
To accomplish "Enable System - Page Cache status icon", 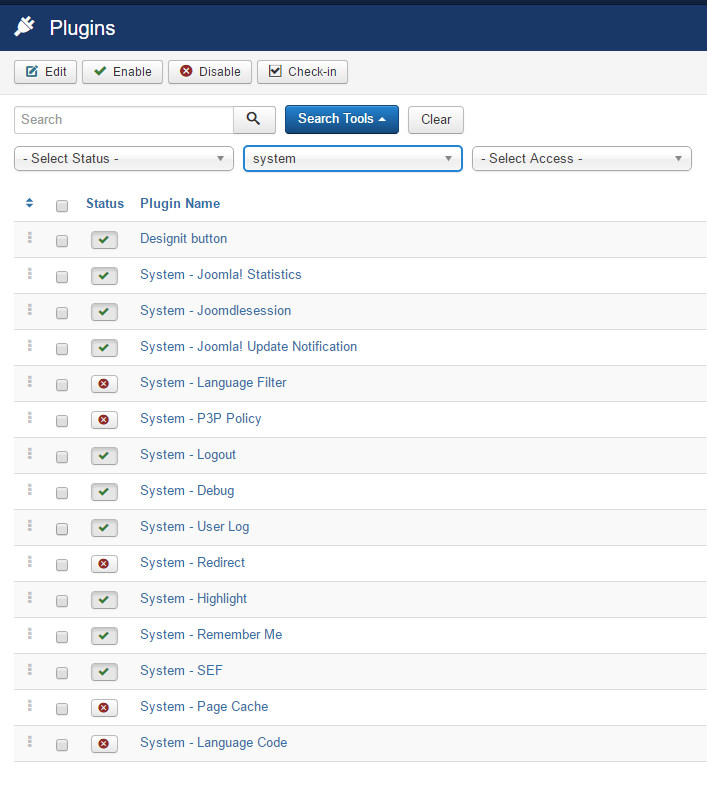I will point(104,708).
